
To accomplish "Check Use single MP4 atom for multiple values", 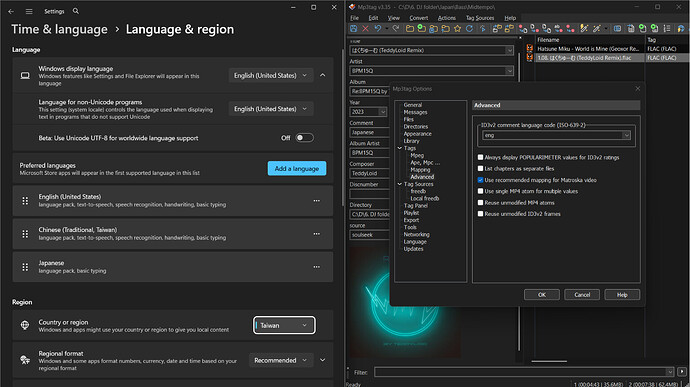I will 481,191.
